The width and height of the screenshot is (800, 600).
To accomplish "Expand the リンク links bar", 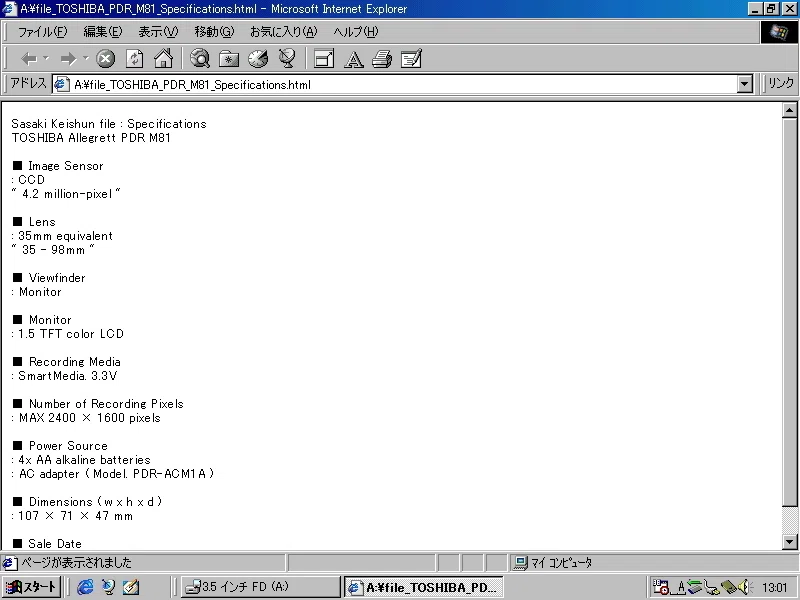I will [x=781, y=83].
